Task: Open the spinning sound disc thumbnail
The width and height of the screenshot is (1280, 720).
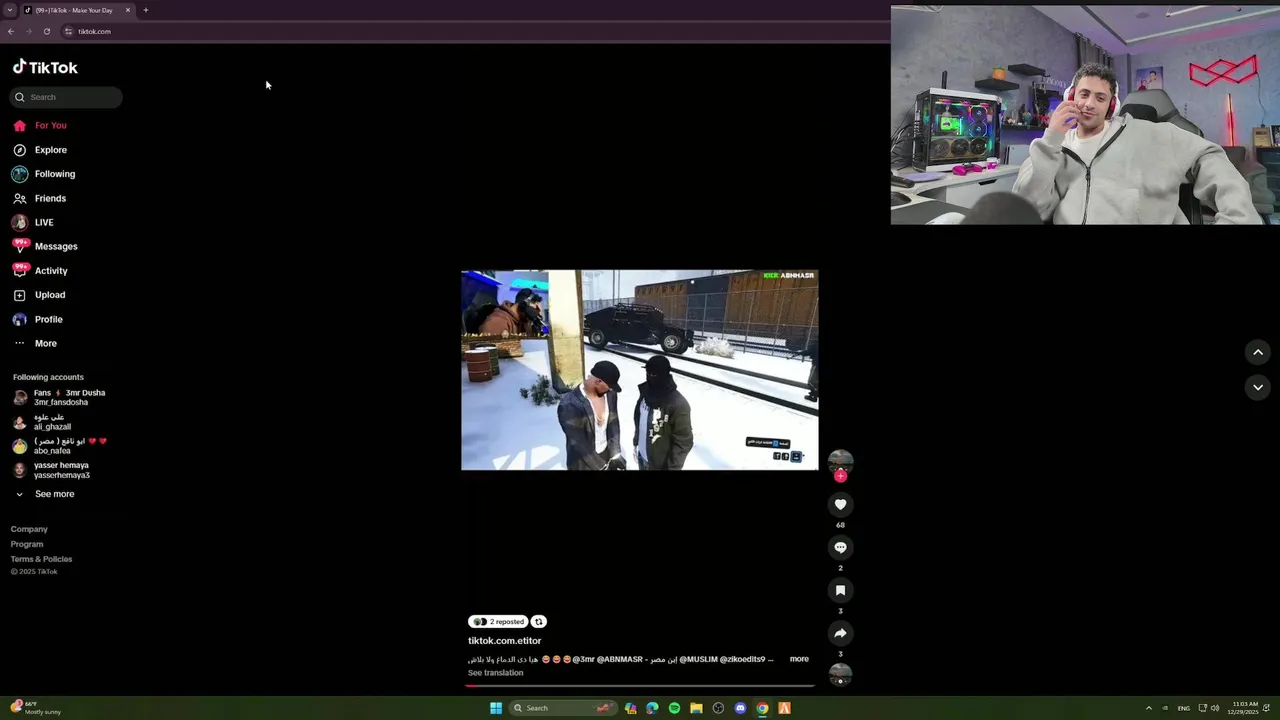Action: tap(840, 674)
